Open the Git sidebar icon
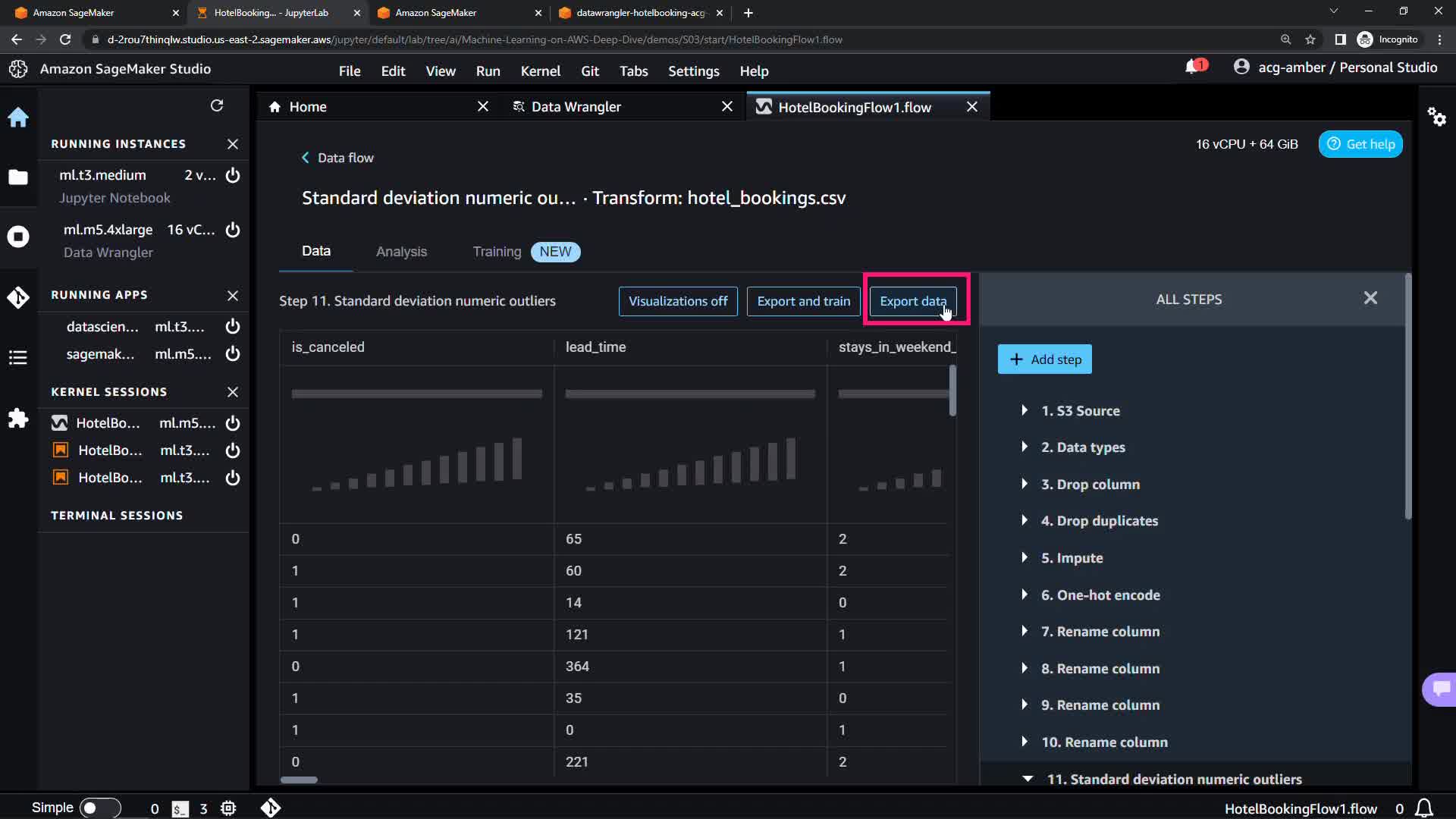 pyautogui.click(x=18, y=297)
